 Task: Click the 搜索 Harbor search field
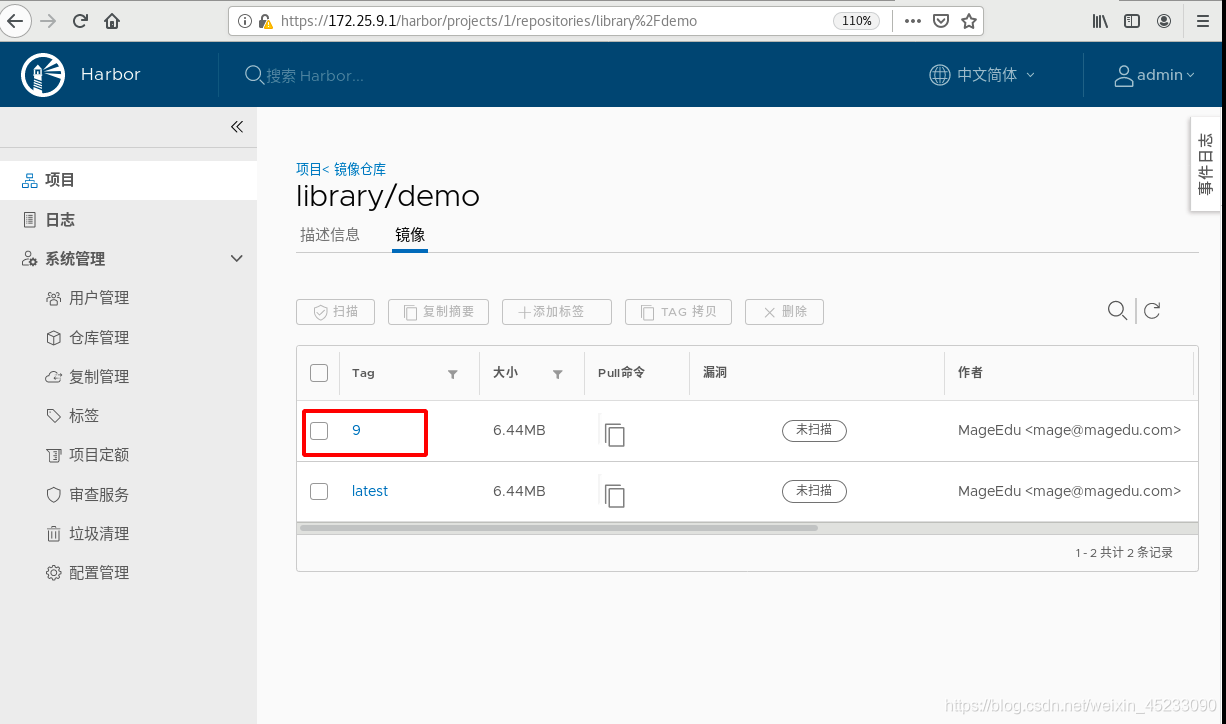(315, 75)
